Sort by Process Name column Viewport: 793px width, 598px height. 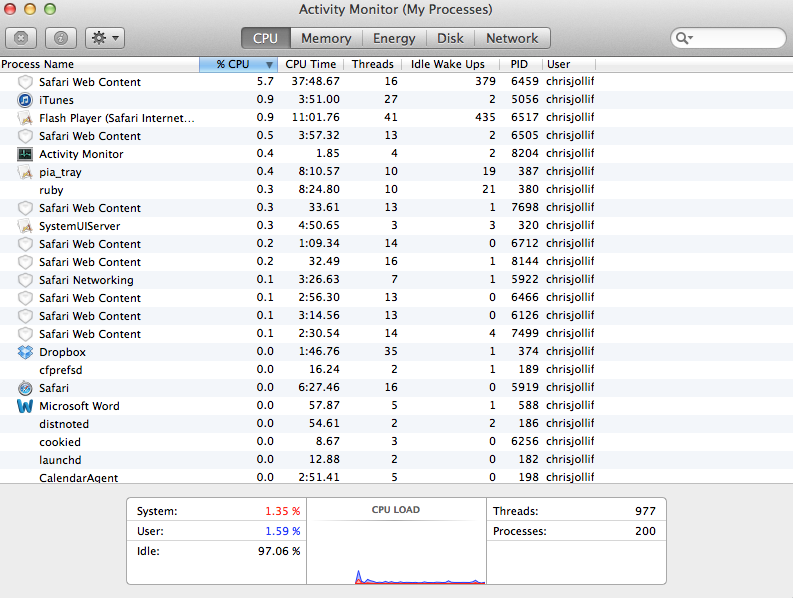coord(100,64)
